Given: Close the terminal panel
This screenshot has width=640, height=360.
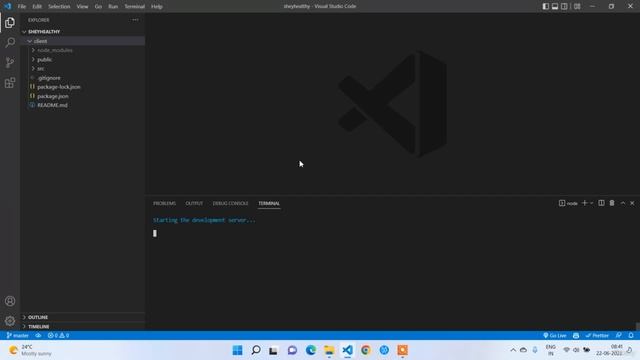Looking at the screenshot, I should (x=632, y=203).
